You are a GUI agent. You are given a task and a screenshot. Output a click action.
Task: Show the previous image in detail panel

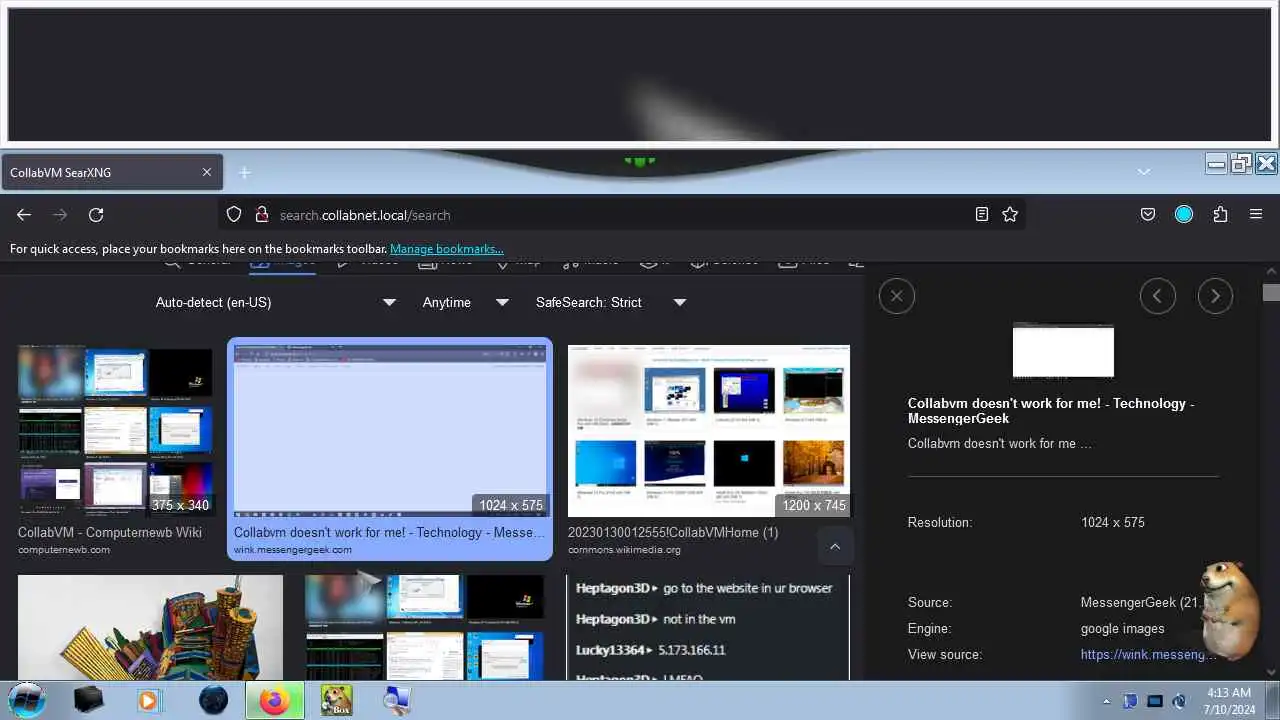(x=1157, y=296)
